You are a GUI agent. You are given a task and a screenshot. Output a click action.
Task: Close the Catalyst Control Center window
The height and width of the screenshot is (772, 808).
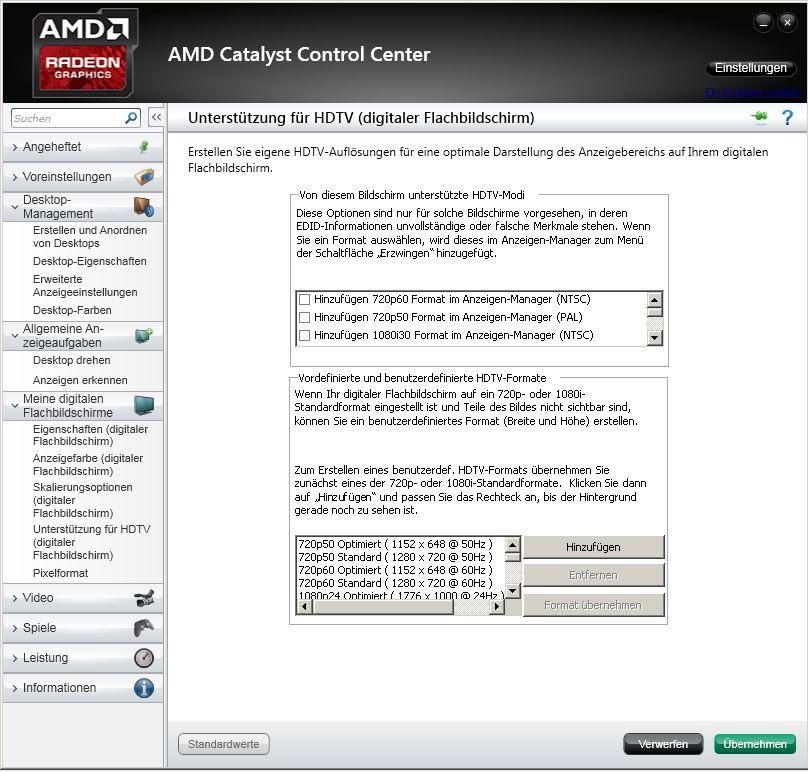pos(787,23)
